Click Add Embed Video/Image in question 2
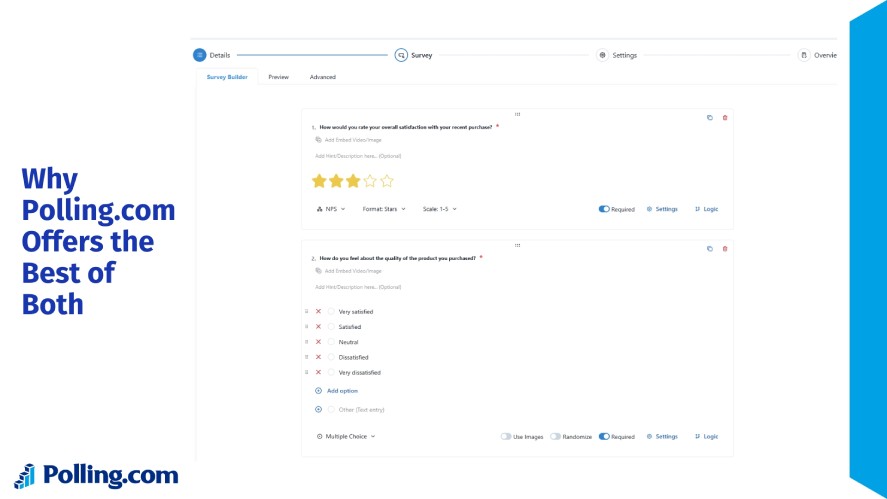 pos(348,271)
